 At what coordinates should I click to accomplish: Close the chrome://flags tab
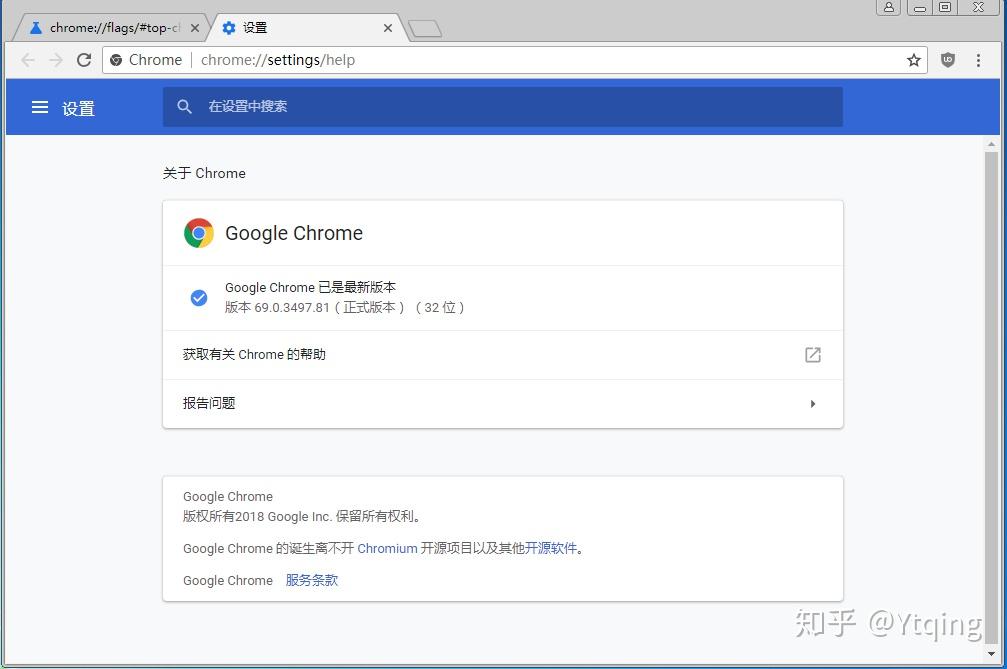(195, 28)
